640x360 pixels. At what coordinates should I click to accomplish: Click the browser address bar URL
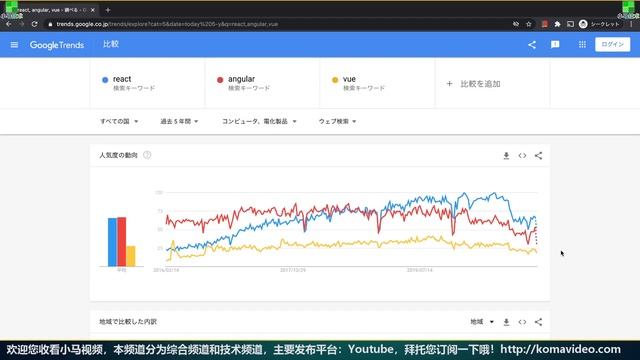tap(167, 24)
